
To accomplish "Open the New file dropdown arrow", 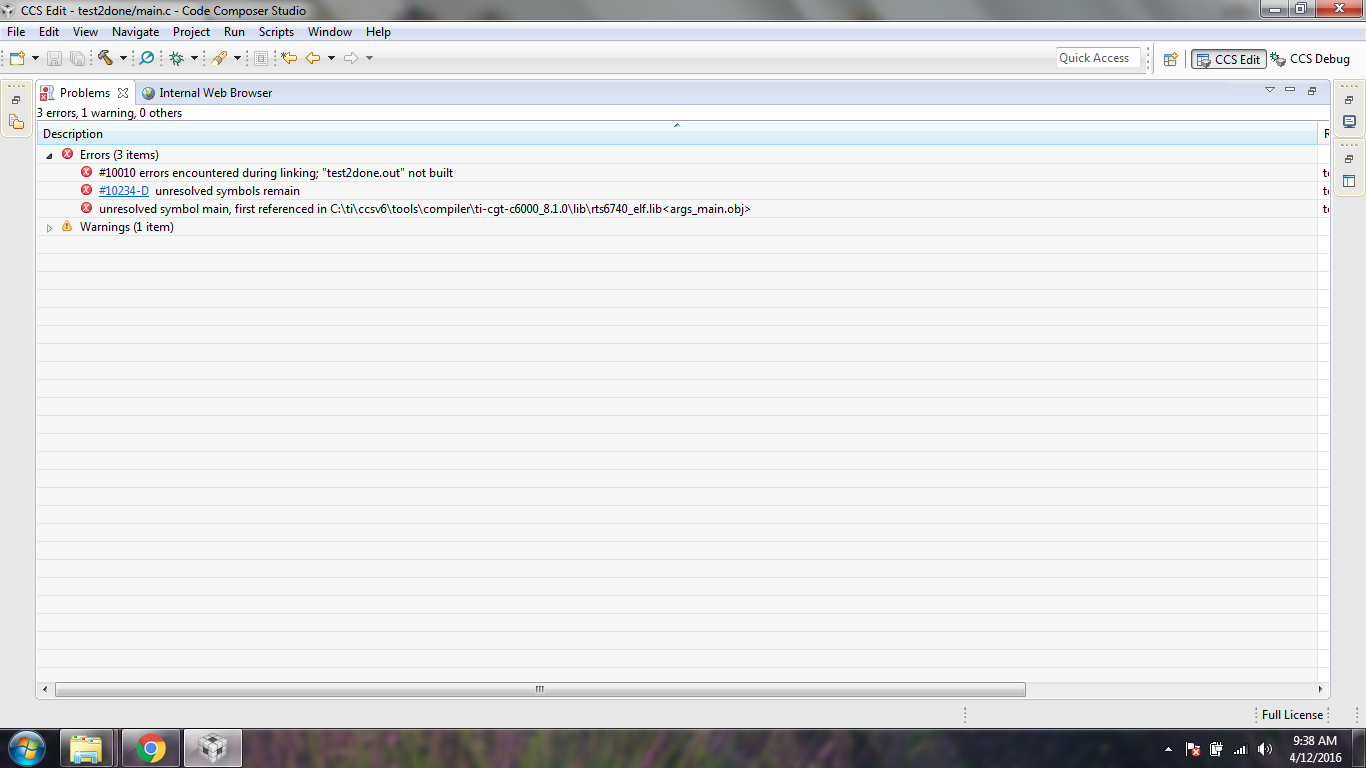I will (35, 58).
